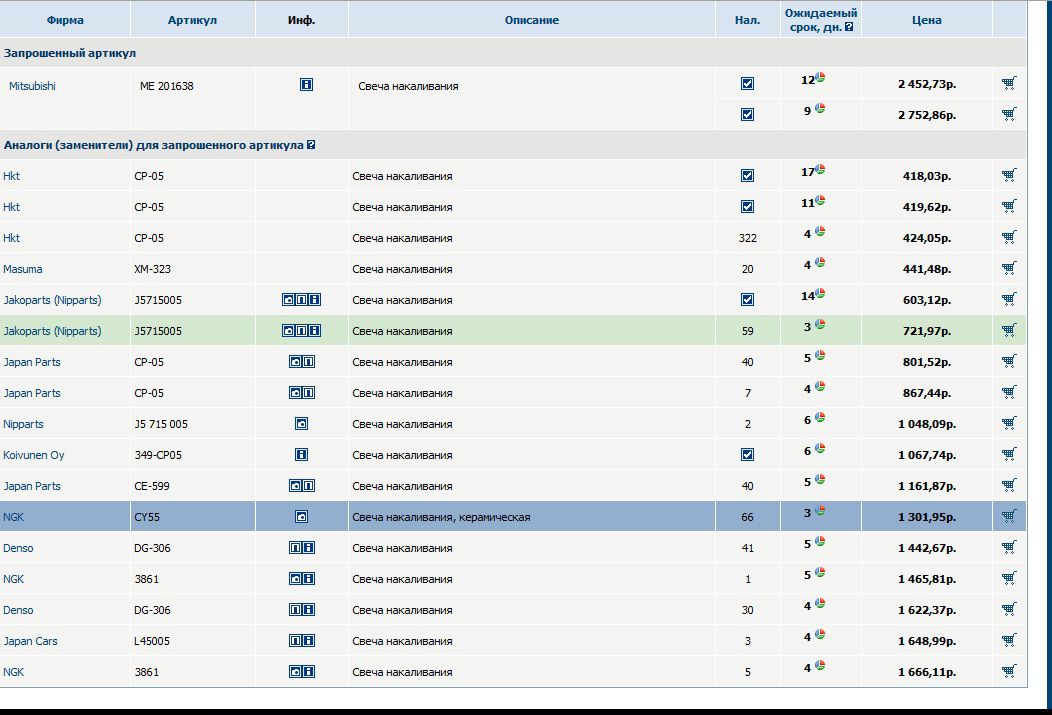1052x715 pixels.
Task: Click availability checkmark in Hkt 418,03р. row
Action: coord(747,176)
